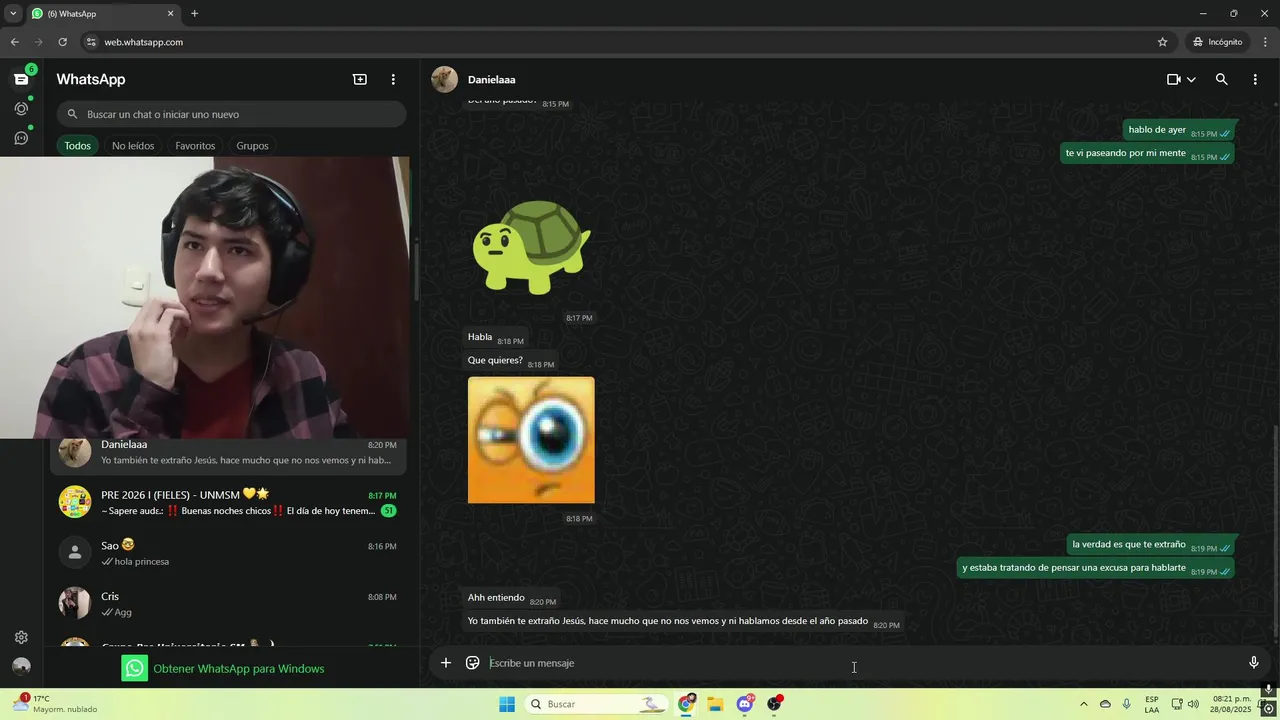Open the emoji and sticker picker
Image resolution: width=1280 pixels, height=720 pixels.
pos(473,663)
